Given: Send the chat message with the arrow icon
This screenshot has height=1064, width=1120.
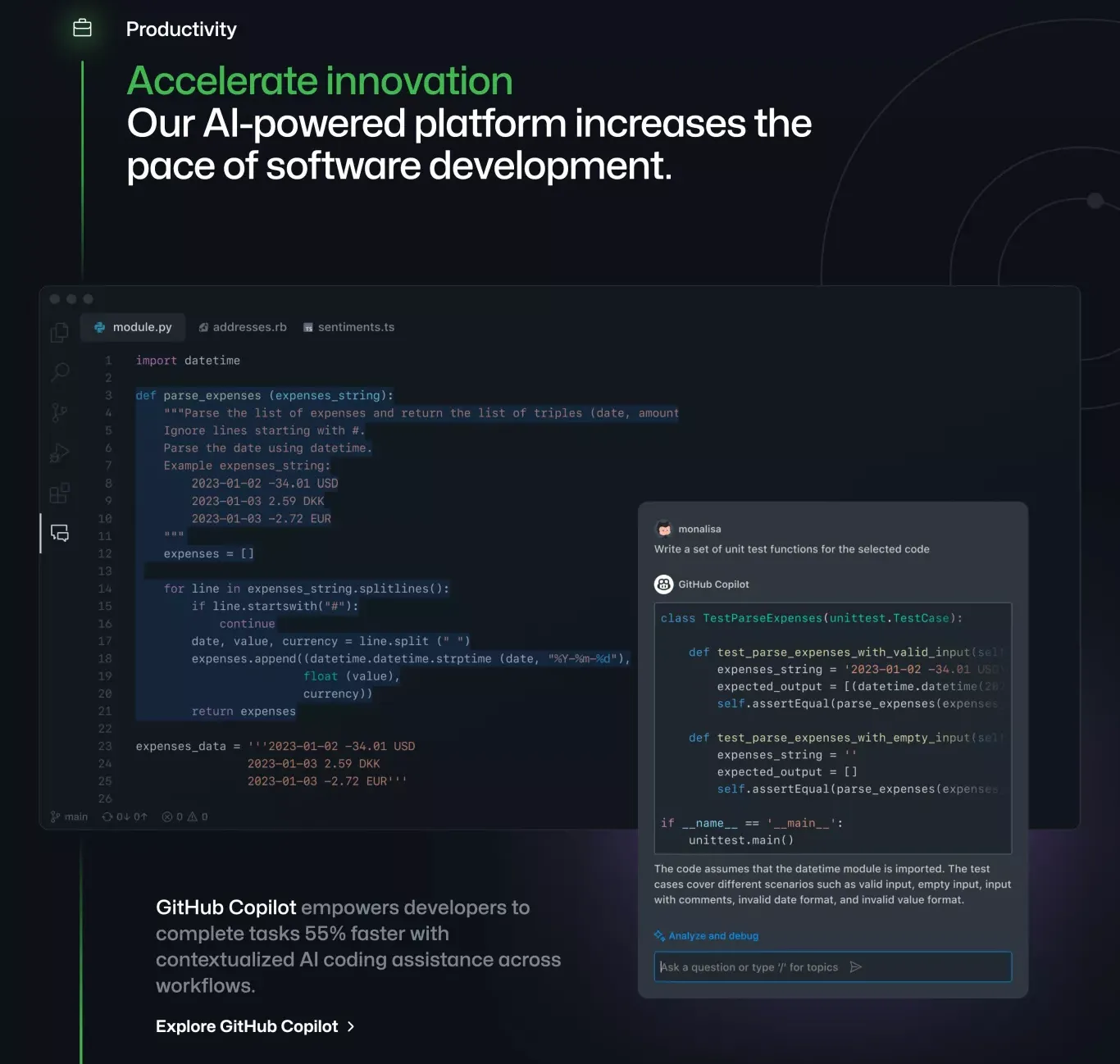Looking at the screenshot, I should click(x=856, y=967).
